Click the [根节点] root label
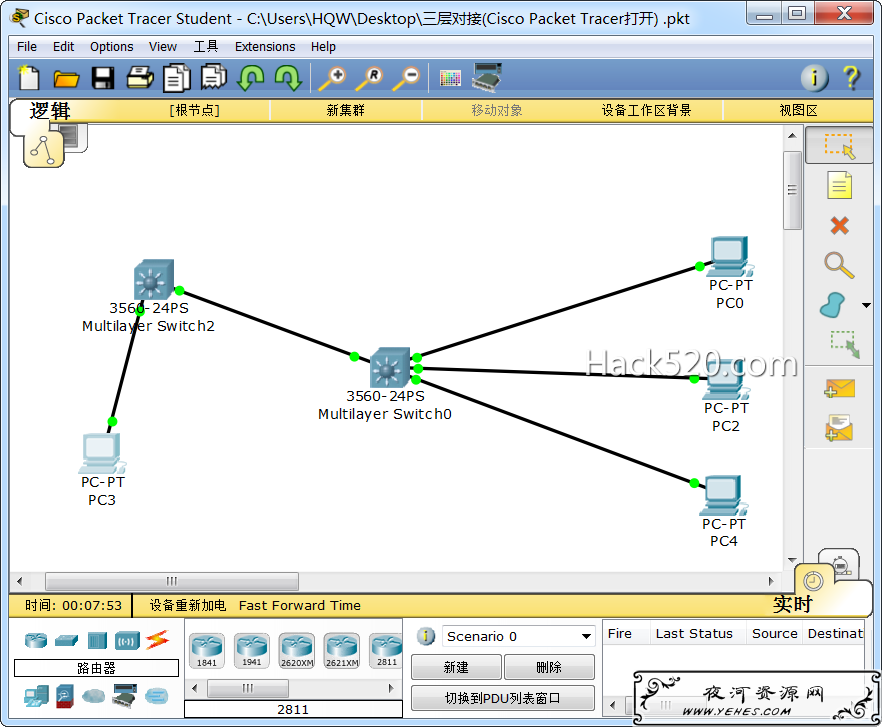 tap(195, 110)
